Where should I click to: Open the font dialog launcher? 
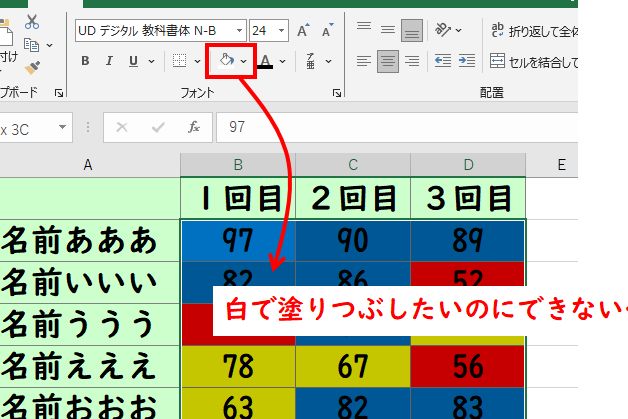click(x=336, y=93)
